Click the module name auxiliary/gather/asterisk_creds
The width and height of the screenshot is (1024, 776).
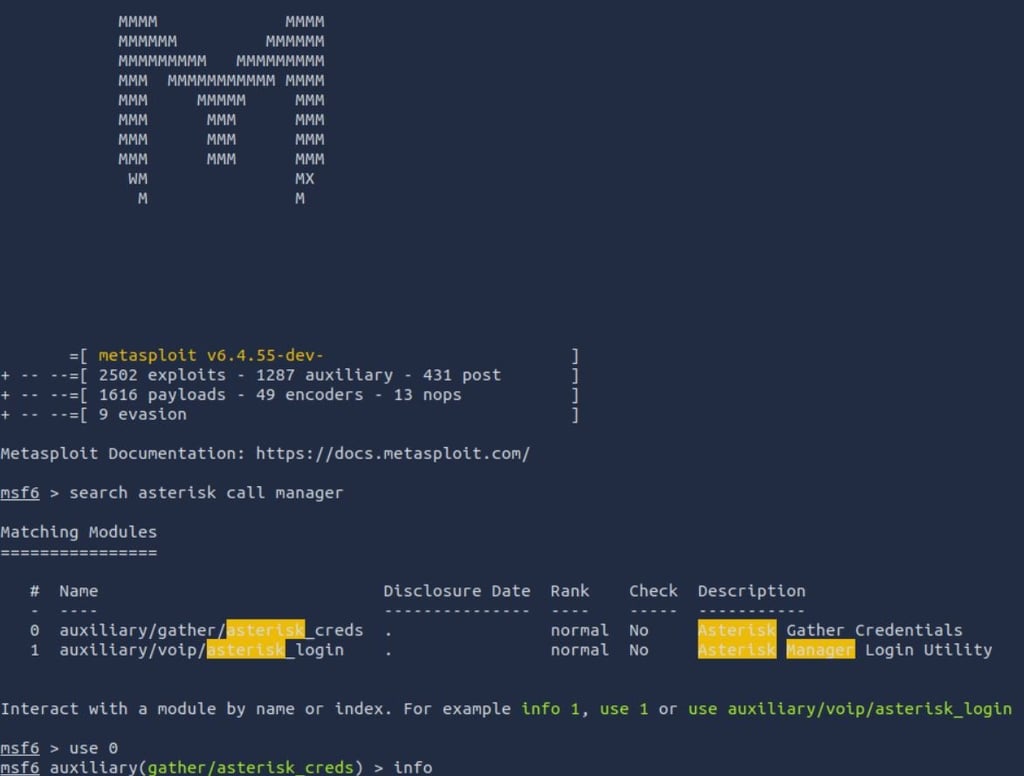211,630
